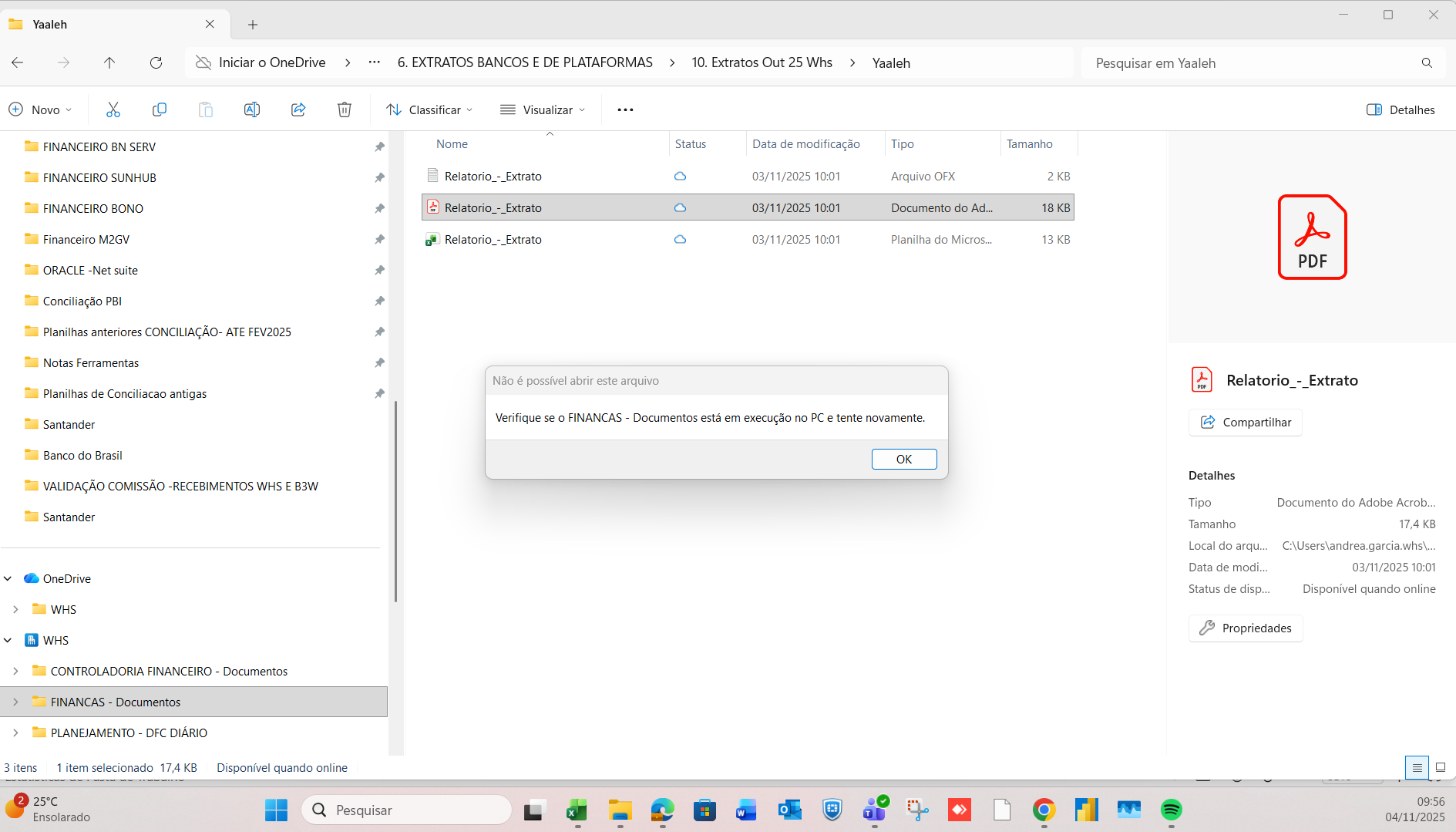Viewport: 1456px width, 832px height.
Task: Navigate up one folder level arrow
Action: (109, 62)
